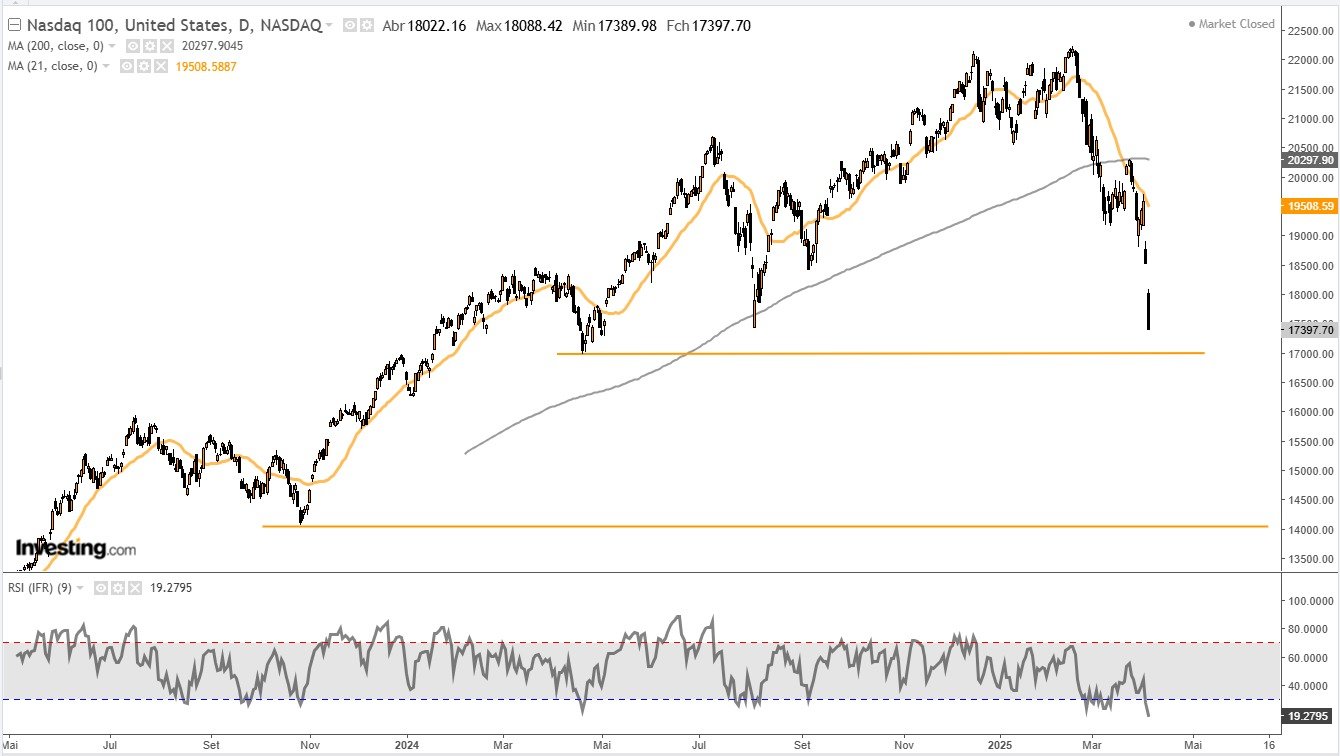Hide the MA 21 moving average
The height and width of the screenshot is (756, 1340).
pyautogui.click(x=126, y=65)
